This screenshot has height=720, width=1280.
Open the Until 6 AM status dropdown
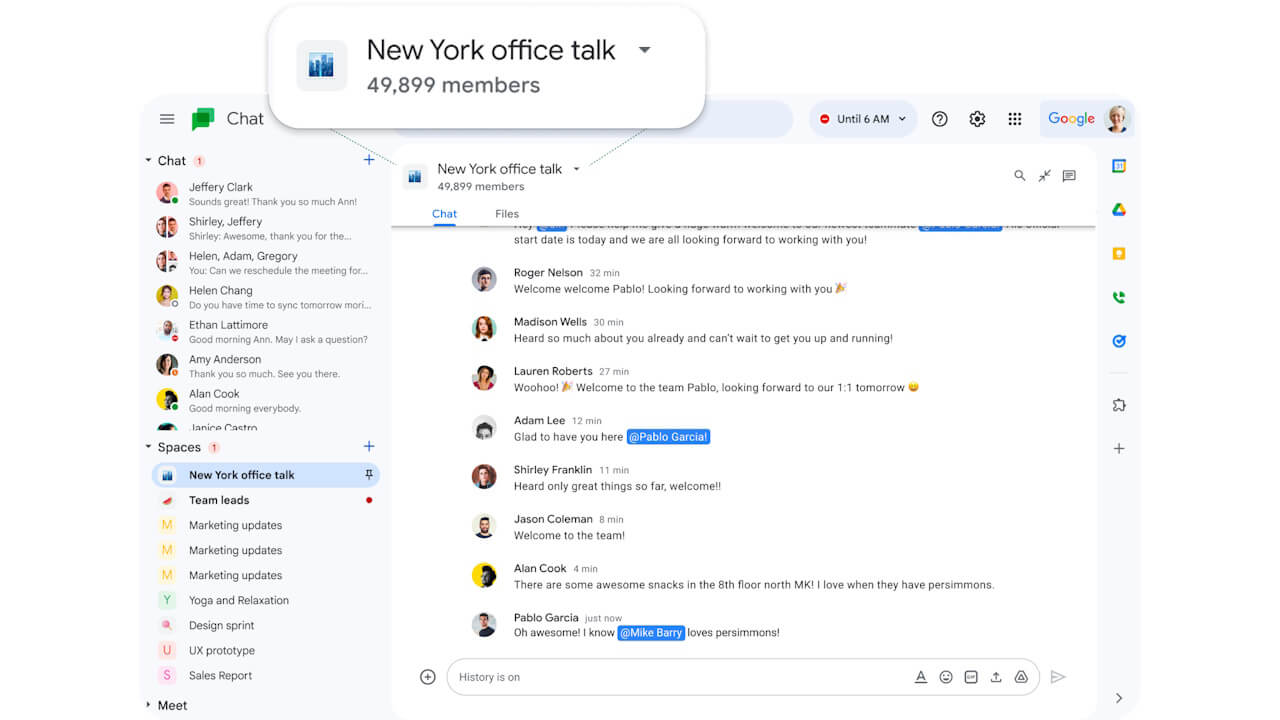pyautogui.click(x=862, y=118)
